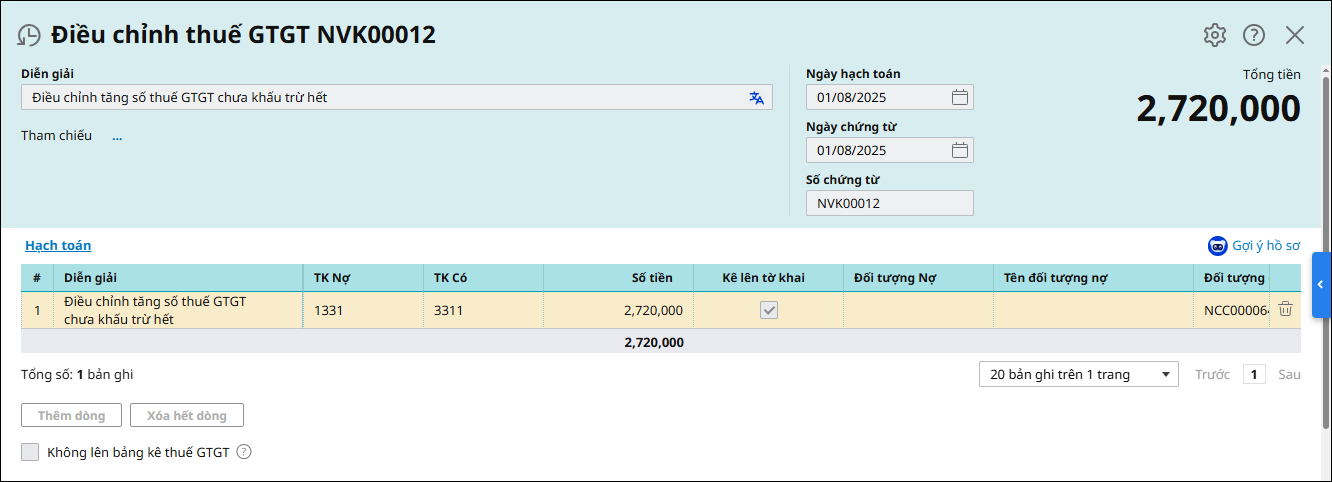Select the Hạch toán tab
Screen dimensions: 1332x482
(58, 246)
